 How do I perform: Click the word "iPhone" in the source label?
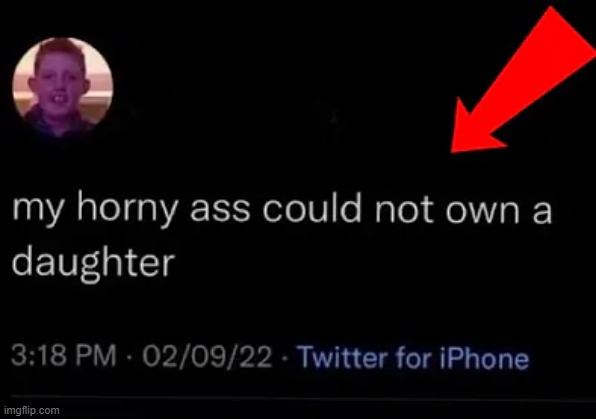(484, 357)
